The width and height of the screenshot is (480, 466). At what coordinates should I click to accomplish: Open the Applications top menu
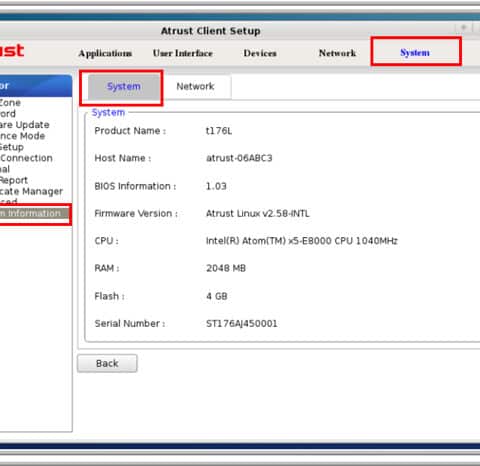[x=105, y=53]
